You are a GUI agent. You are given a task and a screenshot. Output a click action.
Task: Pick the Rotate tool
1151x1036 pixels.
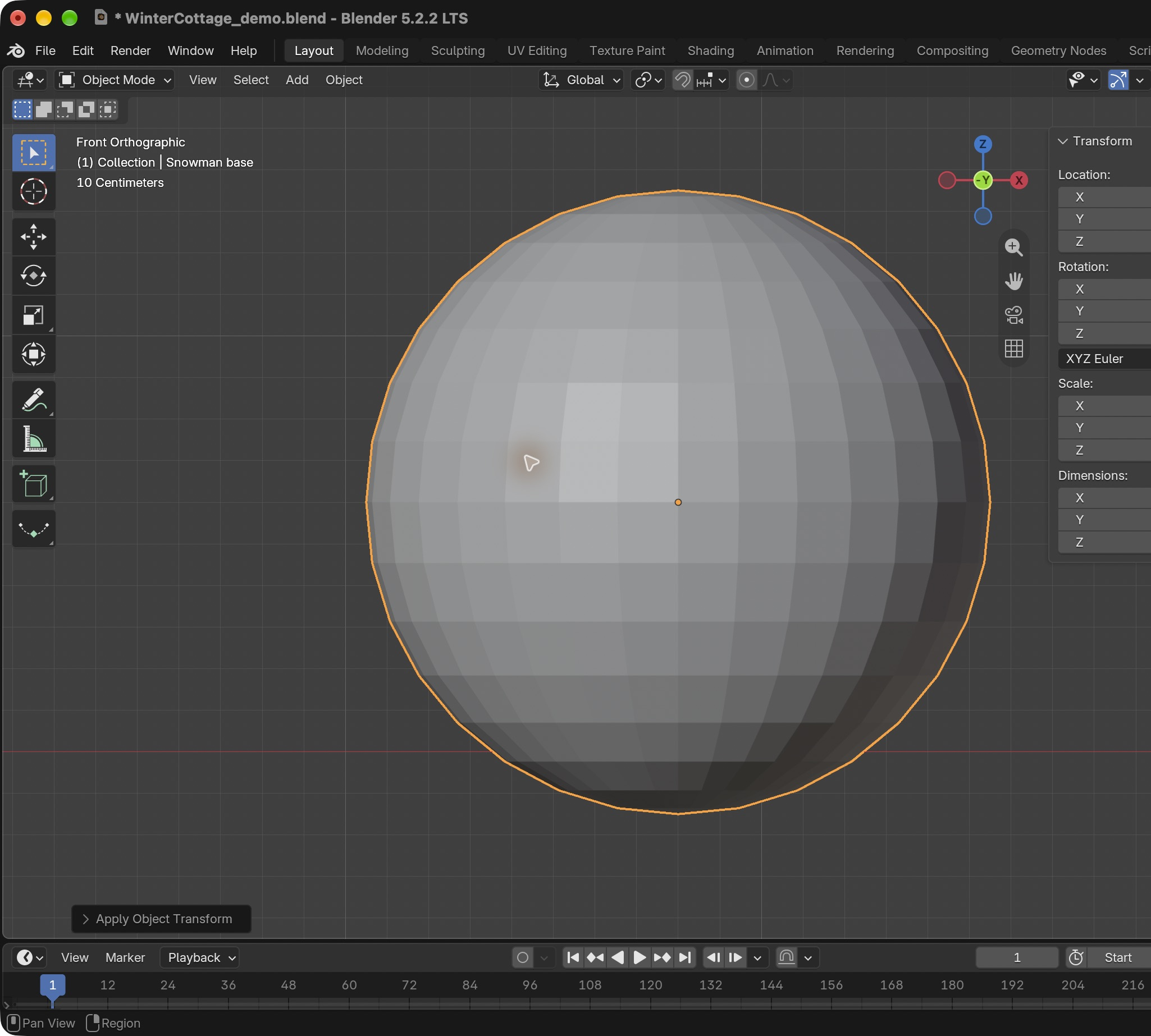point(34,276)
